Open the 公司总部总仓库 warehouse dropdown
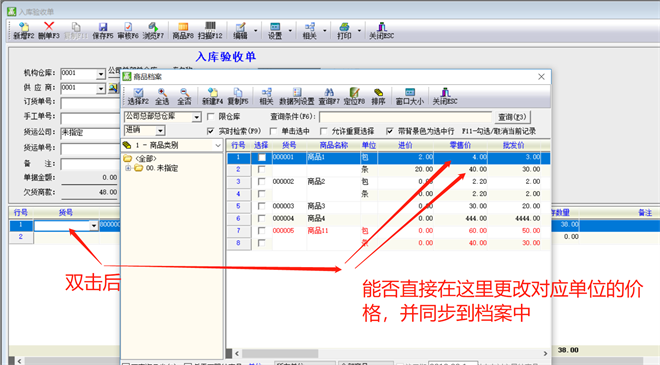Viewport: 660px width, 365px height. click(x=197, y=117)
